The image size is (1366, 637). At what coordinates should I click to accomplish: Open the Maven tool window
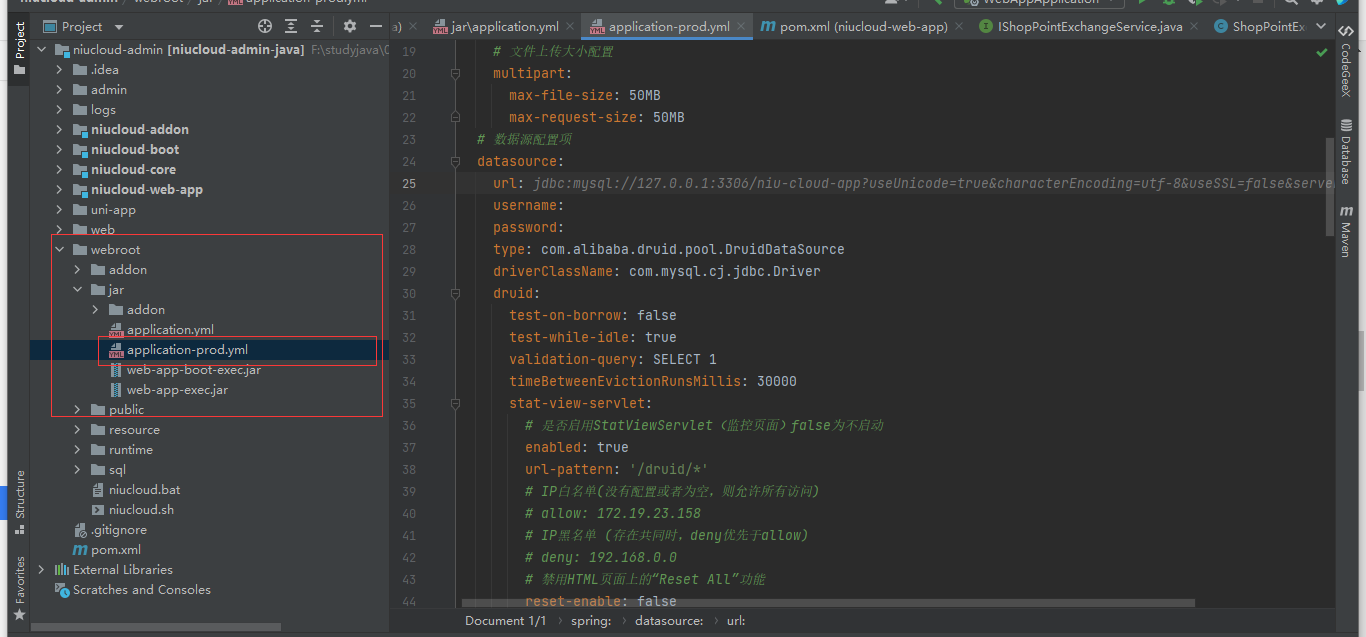[1346, 232]
